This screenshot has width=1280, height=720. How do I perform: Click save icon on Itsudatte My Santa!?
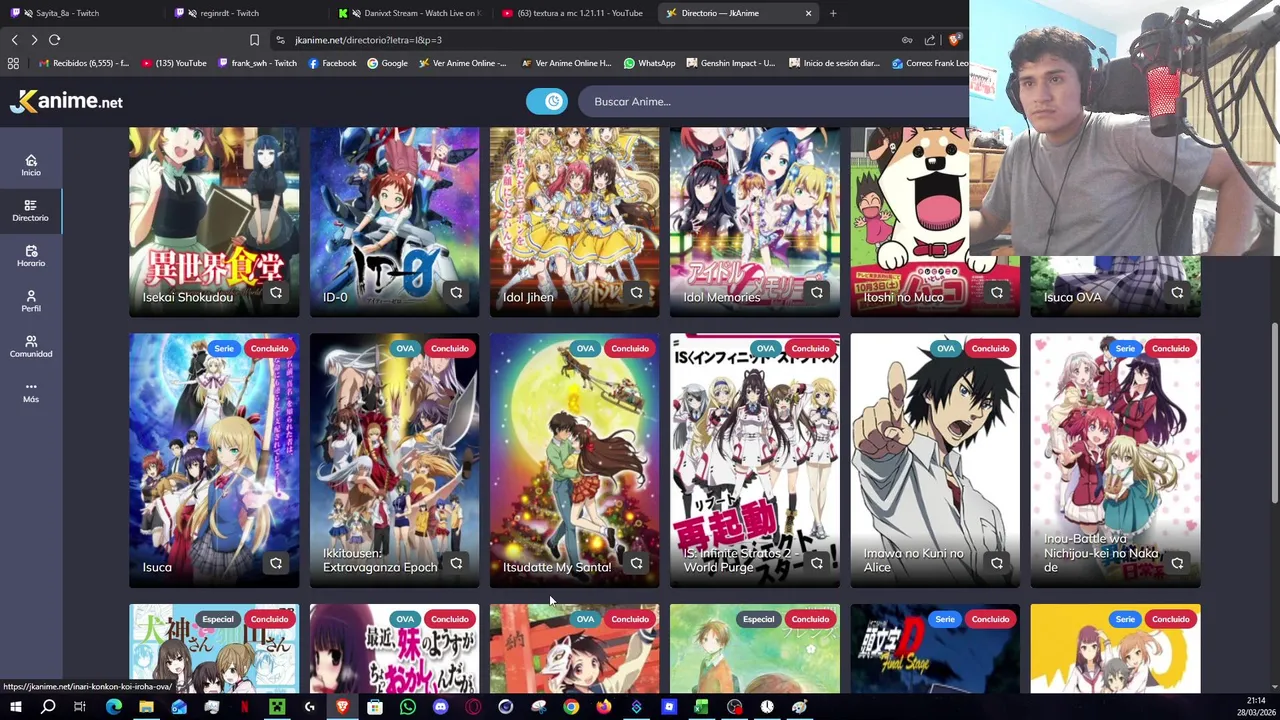pyautogui.click(x=636, y=563)
